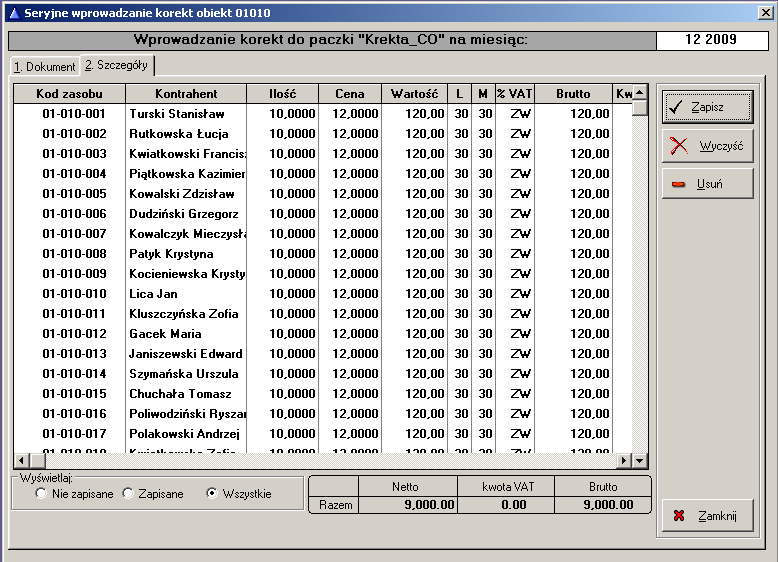Click the Lica Jan contractor cell
Image resolution: width=778 pixels, height=562 pixels.
pyautogui.click(x=186, y=294)
